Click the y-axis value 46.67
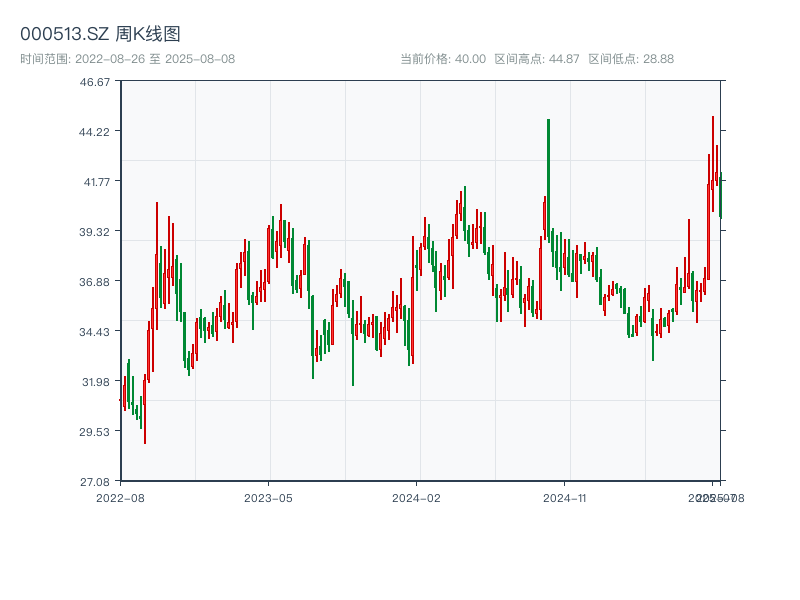Viewport: 800px width, 600px height. 94,82
